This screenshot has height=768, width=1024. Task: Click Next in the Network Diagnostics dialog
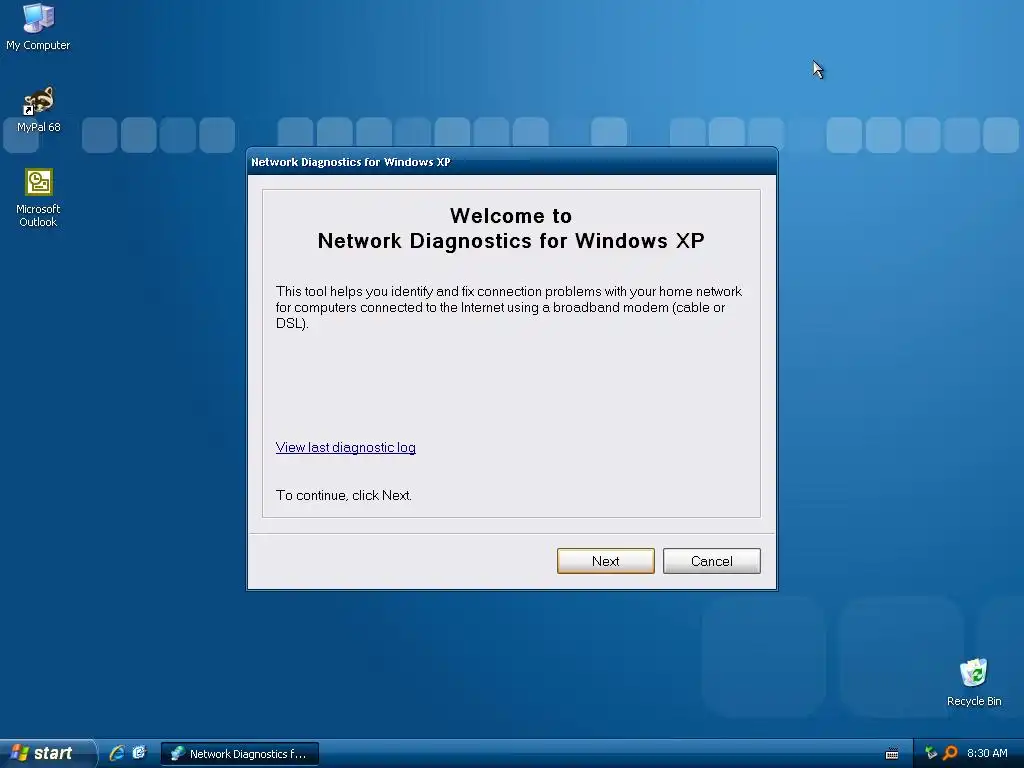point(605,561)
